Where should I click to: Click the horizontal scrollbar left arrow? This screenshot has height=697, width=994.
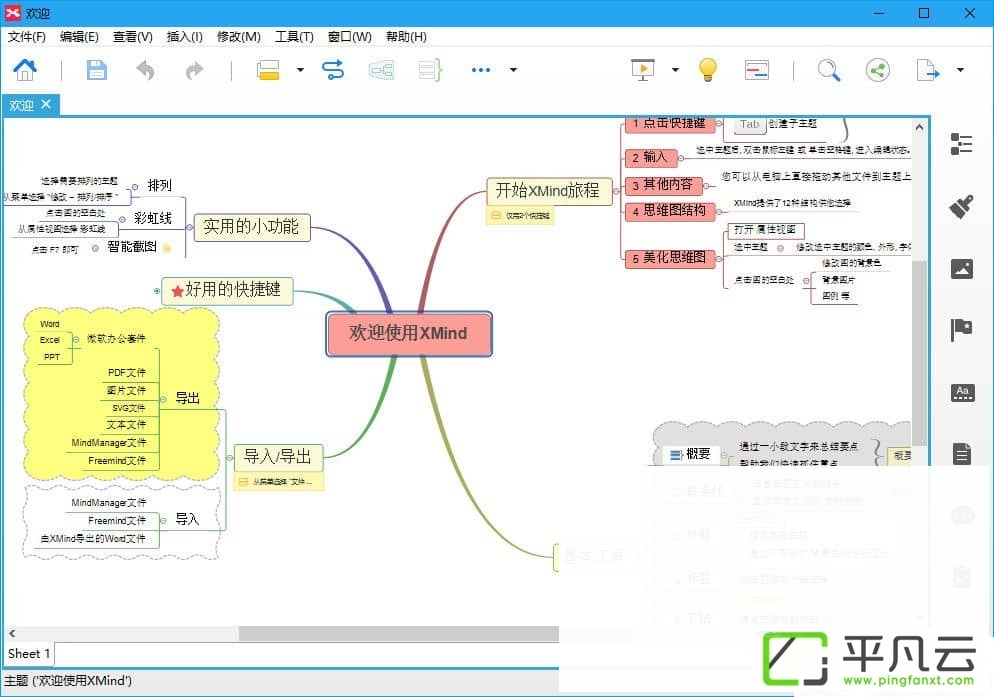12,634
